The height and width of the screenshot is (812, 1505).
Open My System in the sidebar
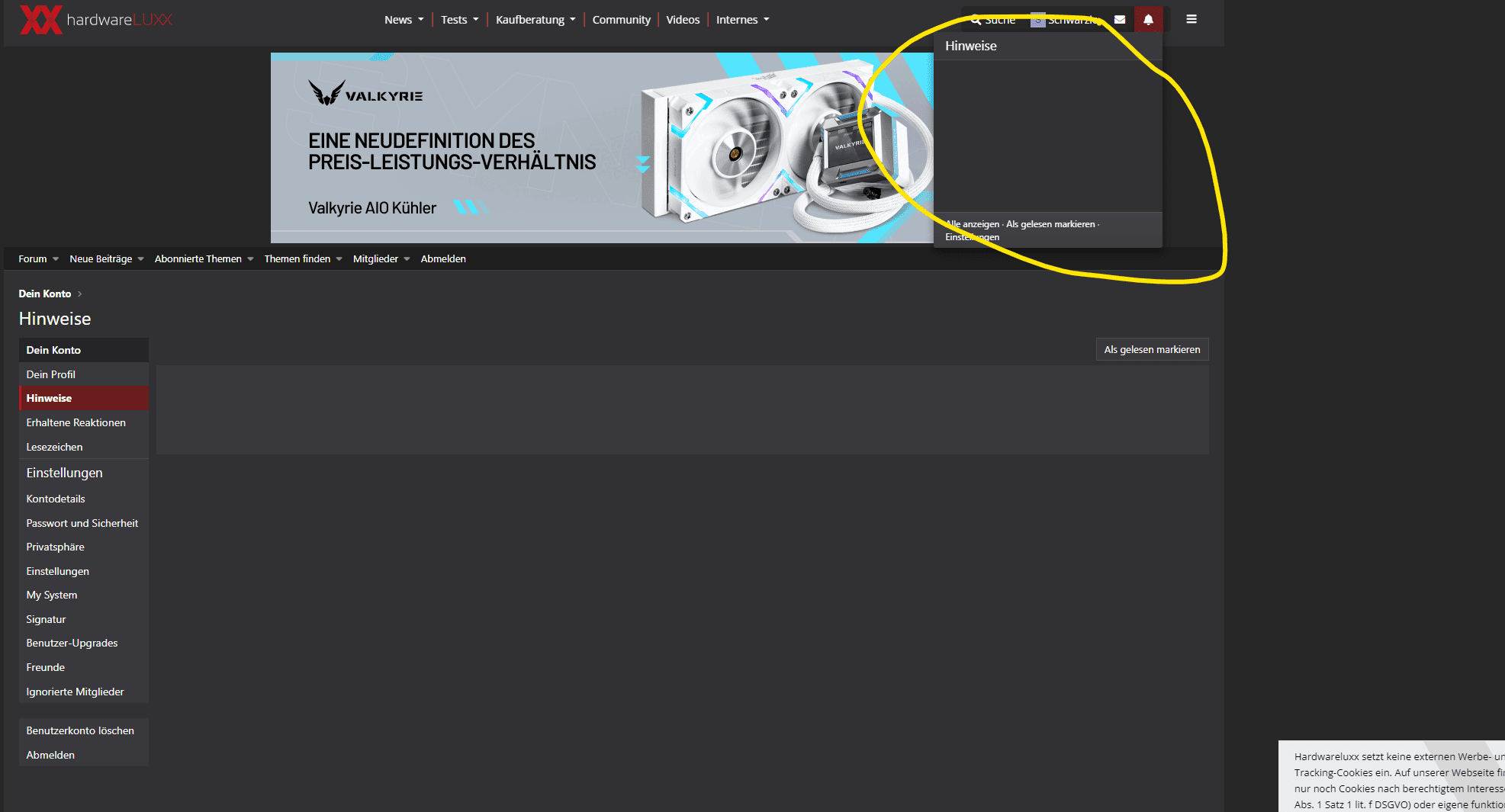coord(83,595)
